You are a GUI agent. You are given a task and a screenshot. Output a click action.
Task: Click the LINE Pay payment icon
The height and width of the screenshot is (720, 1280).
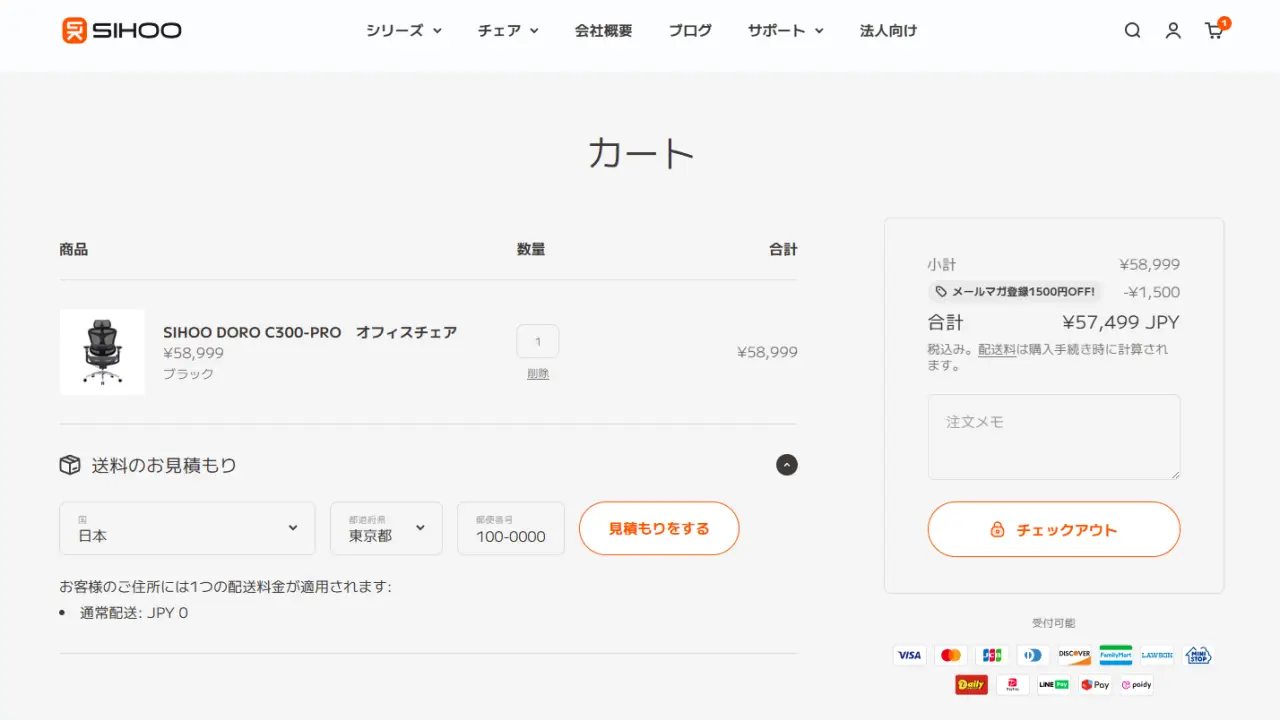tap(1054, 685)
